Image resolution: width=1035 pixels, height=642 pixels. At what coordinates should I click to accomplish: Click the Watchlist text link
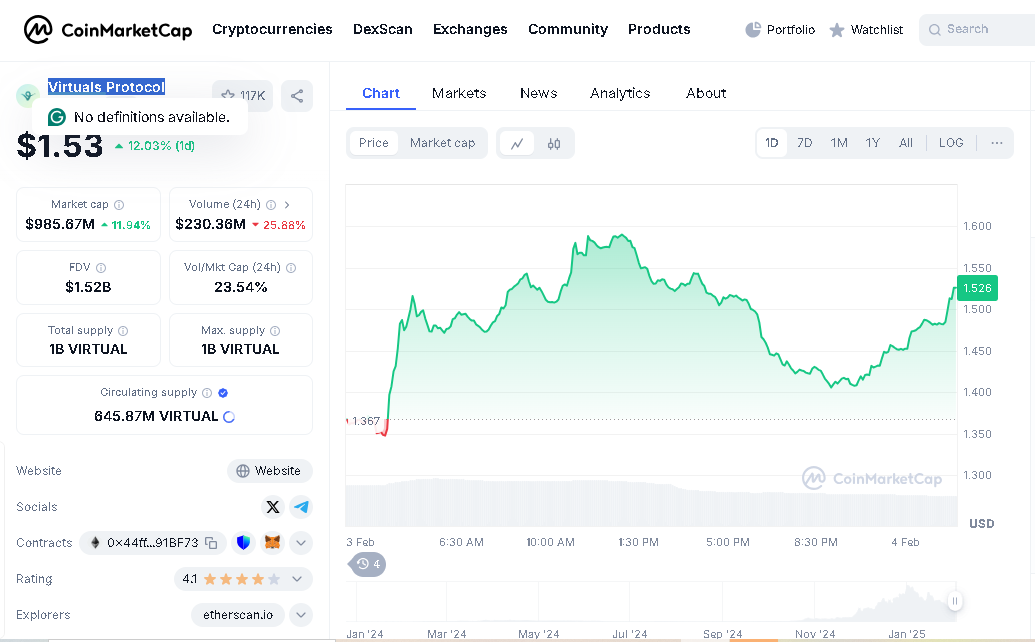pyautogui.click(x=877, y=30)
